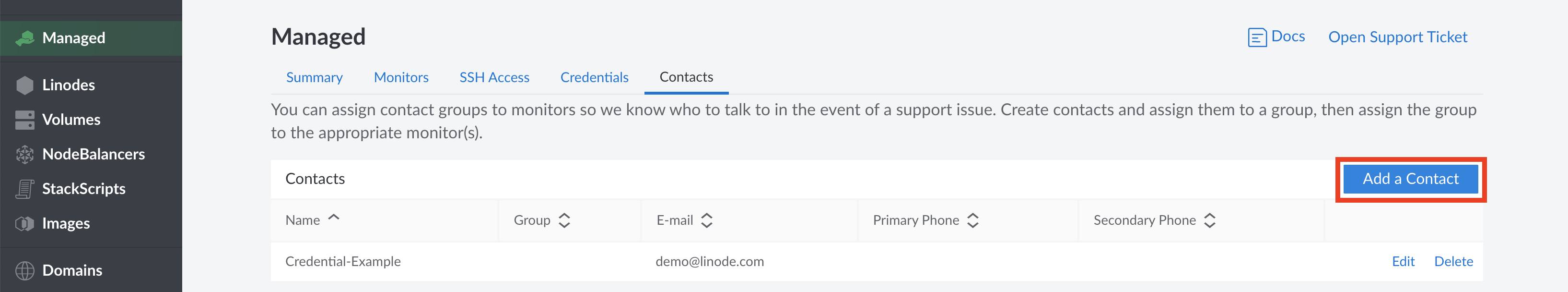Switch to the SSH Access tab
The height and width of the screenshot is (292, 1568).
coord(494,77)
